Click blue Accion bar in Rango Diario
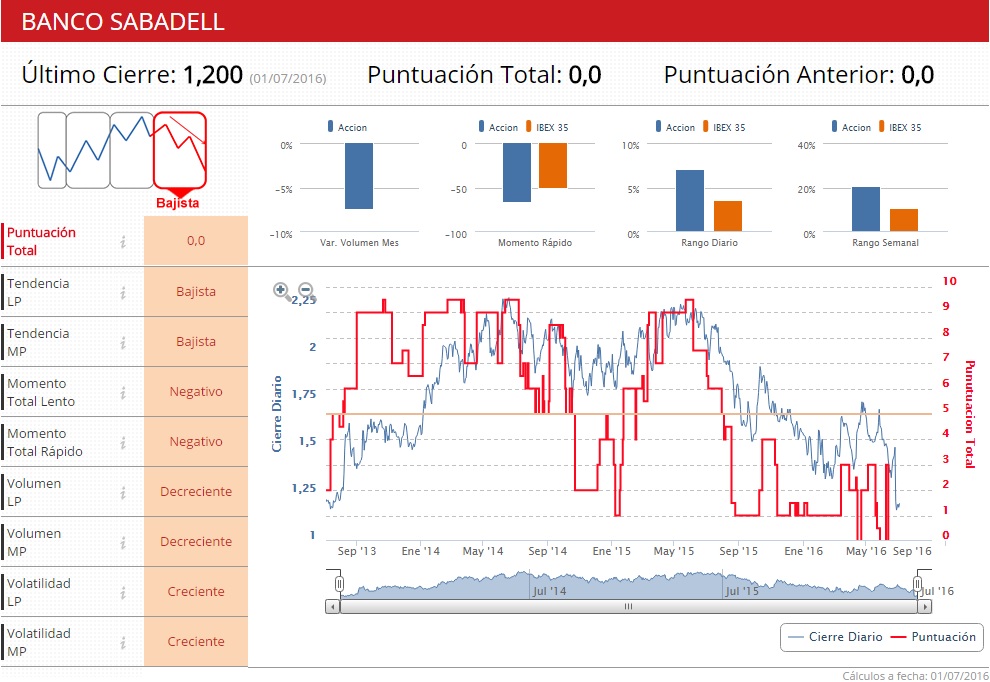This screenshot has height=682, width=990. pos(690,201)
